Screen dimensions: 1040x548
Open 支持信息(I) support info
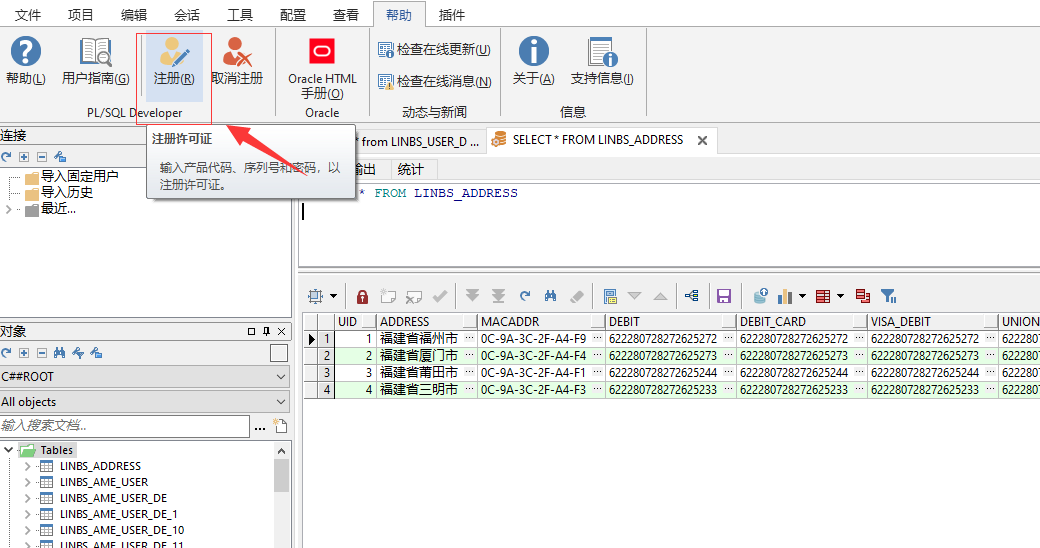coord(602,61)
